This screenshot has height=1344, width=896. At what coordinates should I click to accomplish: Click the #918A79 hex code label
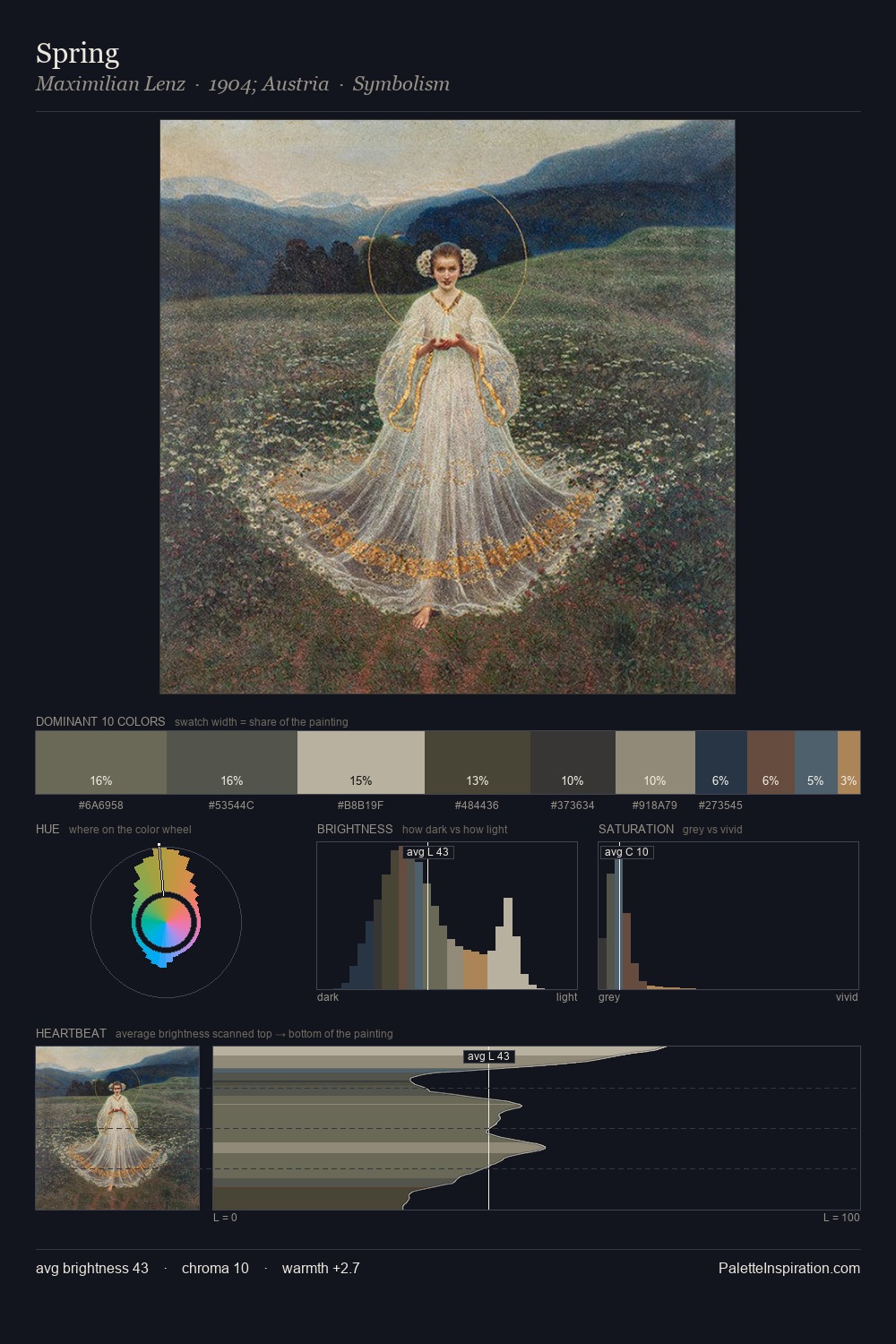point(655,806)
